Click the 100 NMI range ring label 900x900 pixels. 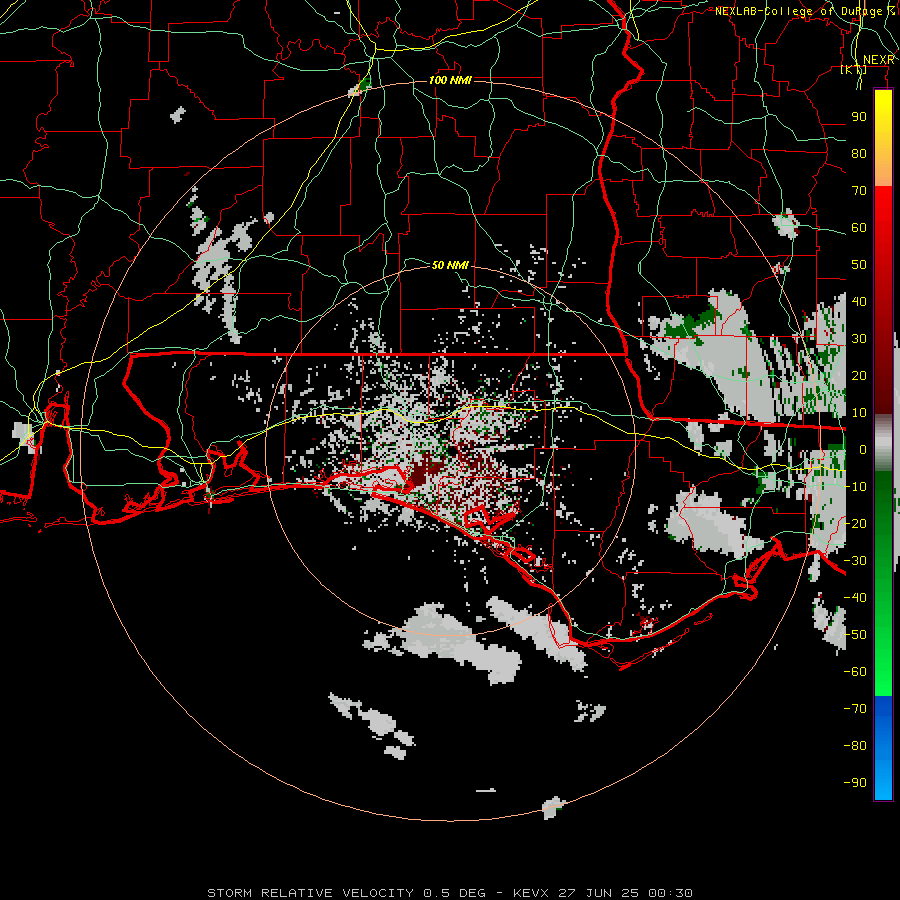click(x=451, y=80)
